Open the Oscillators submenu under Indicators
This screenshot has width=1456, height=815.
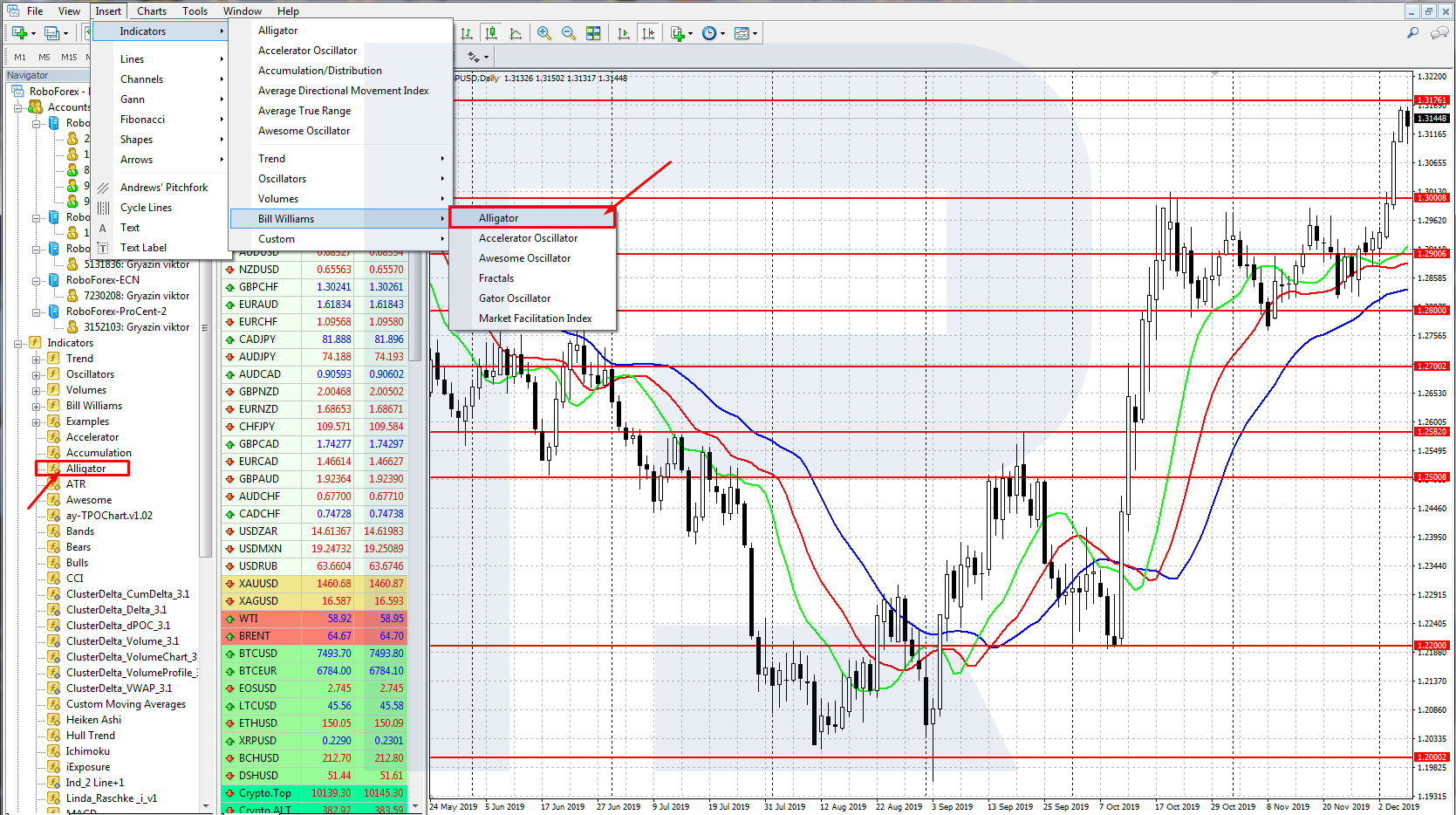(282, 179)
